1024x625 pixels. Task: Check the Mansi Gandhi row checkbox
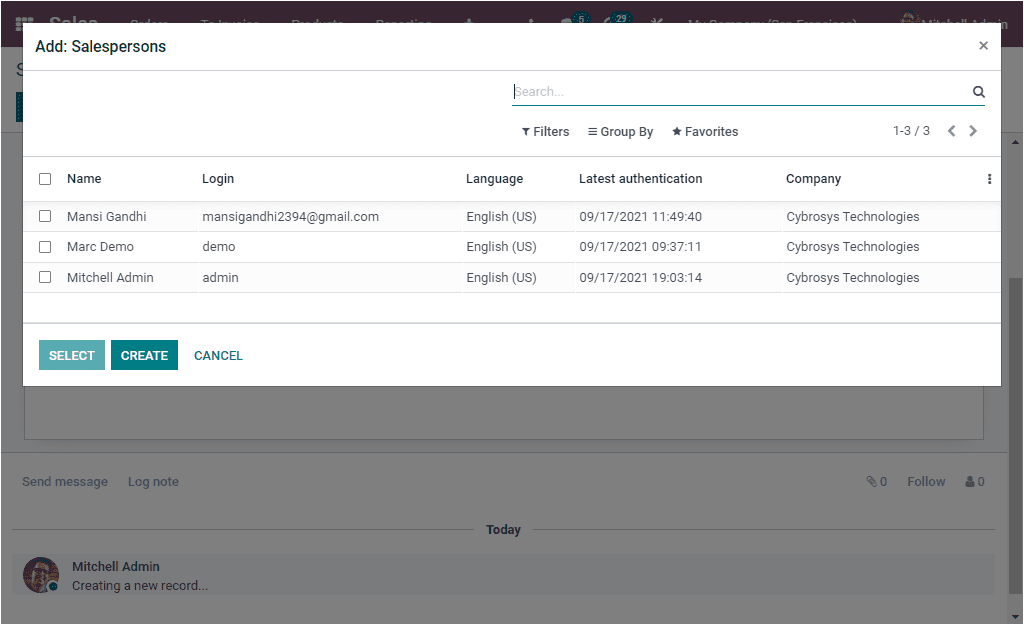tap(44, 216)
